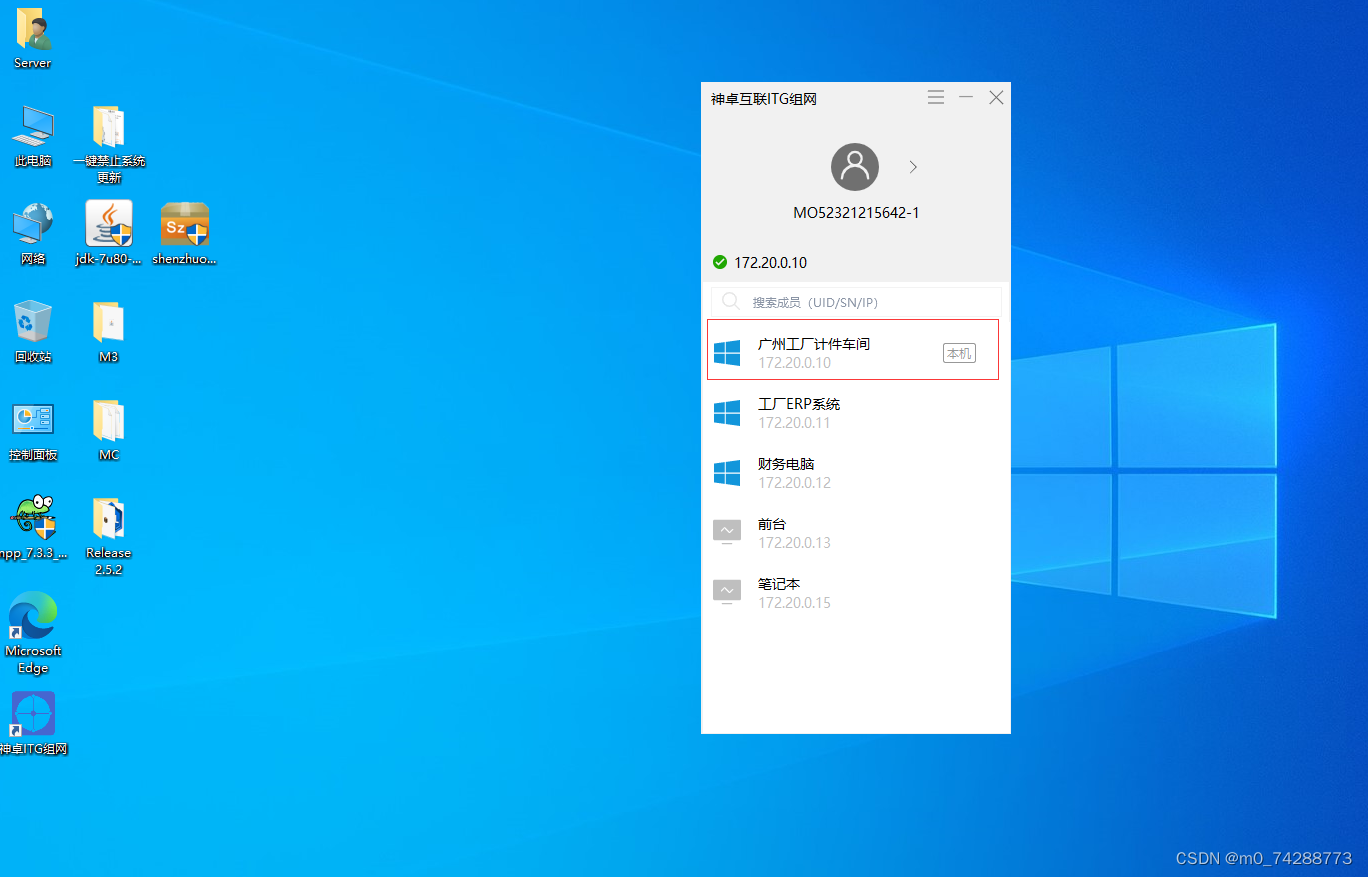
Task: Select 控制面板 desktop icon
Action: 33,430
